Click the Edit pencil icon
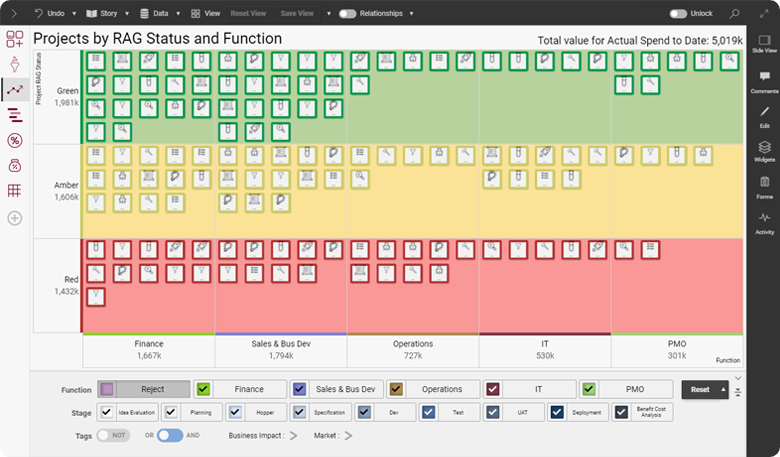This screenshot has height=457, width=780. click(764, 114)
